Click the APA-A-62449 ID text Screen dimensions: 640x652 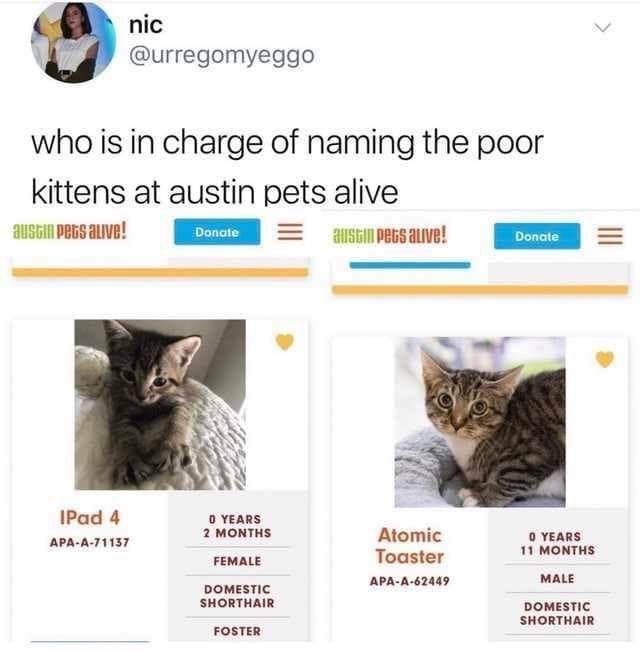click(x=410, y=581)
